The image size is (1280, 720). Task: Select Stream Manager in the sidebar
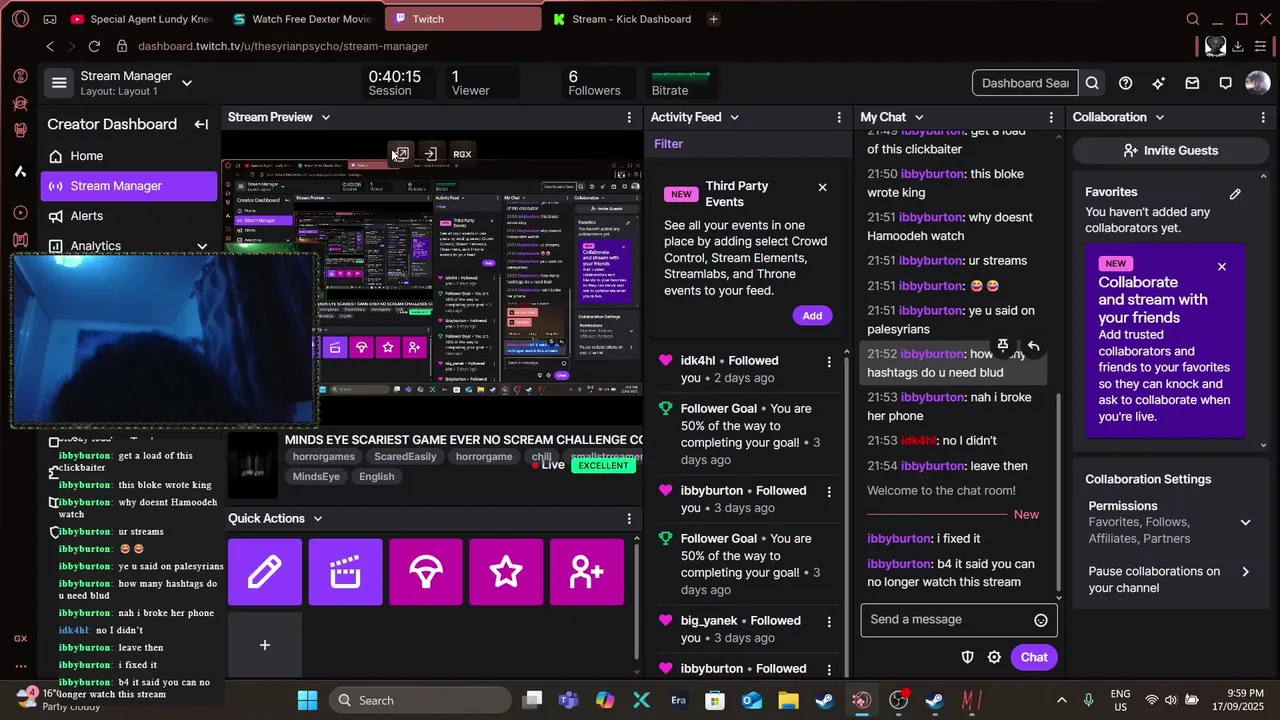tap(129, 186)
